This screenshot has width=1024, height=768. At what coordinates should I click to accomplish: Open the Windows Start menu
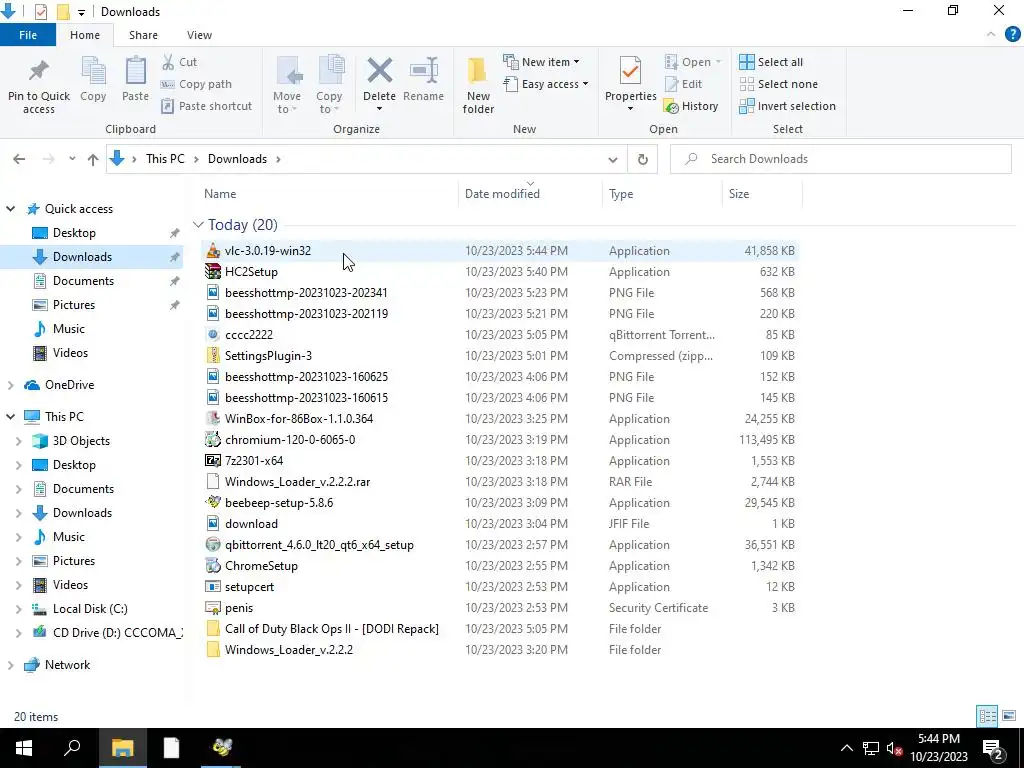coord(24,748)
